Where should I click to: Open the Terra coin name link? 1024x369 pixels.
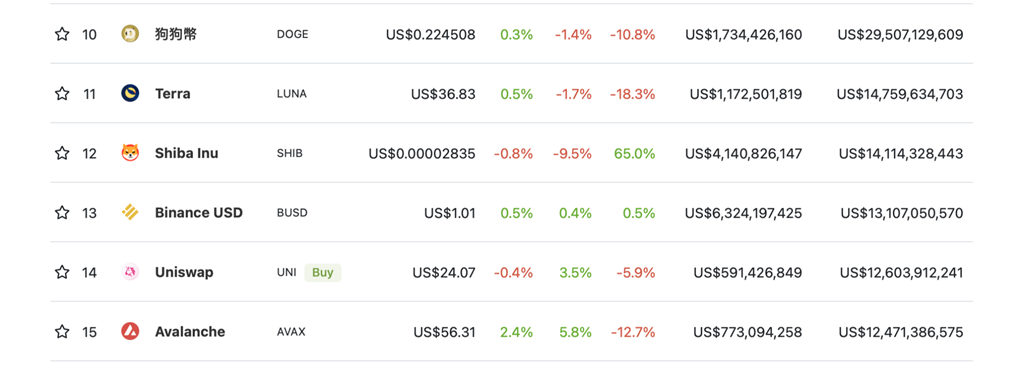pyautogui.click(x=172, y=94)
